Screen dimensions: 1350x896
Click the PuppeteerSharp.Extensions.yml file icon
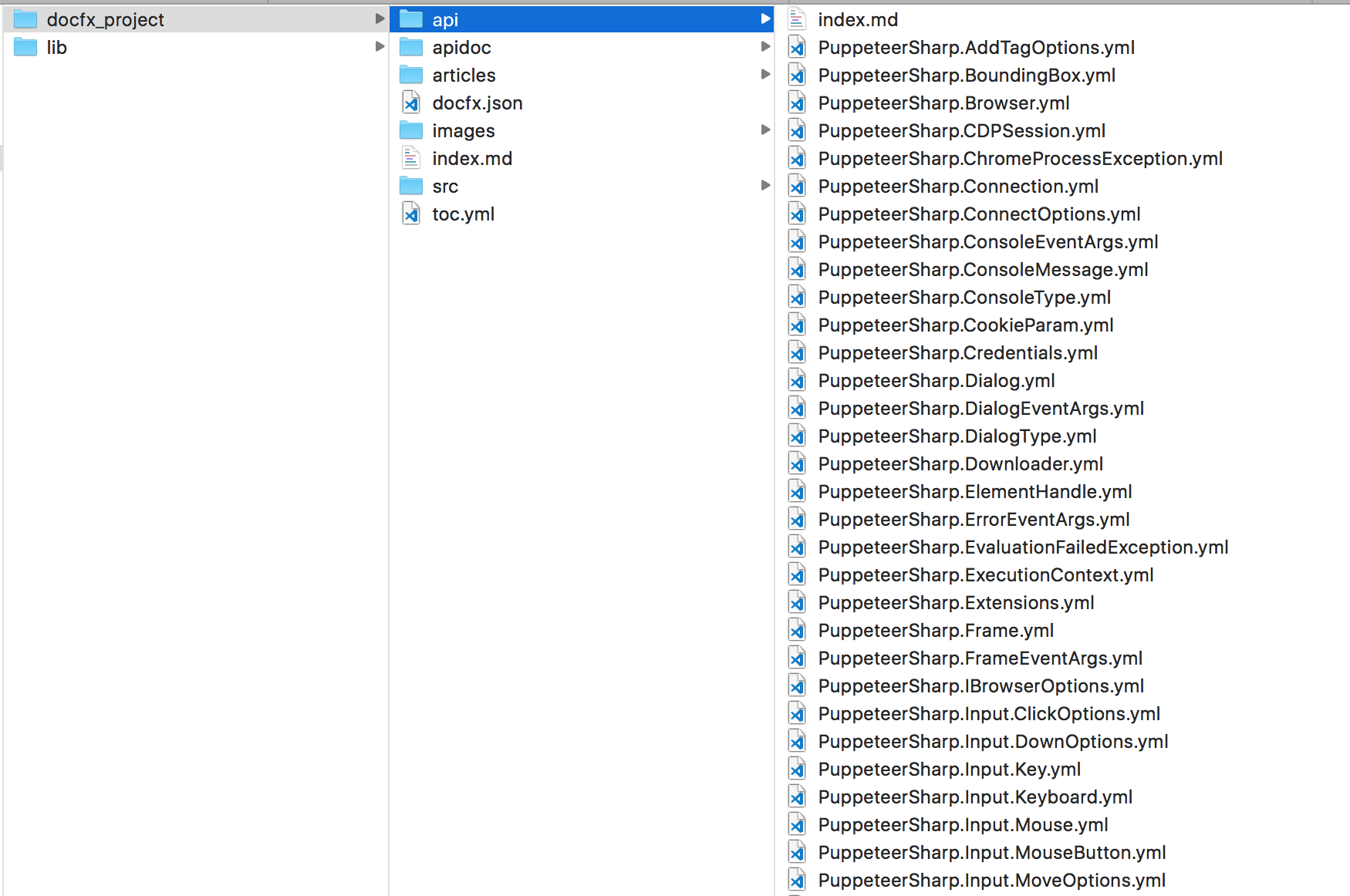(797, 602)
